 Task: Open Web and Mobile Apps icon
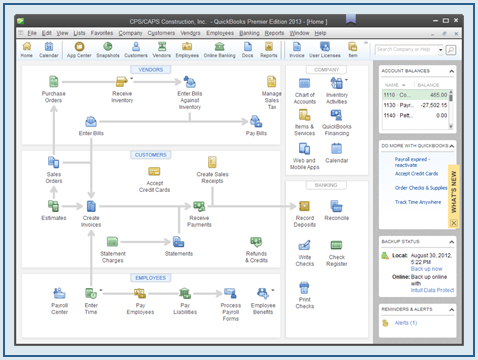pyautogui.click(x=304, y=149)
